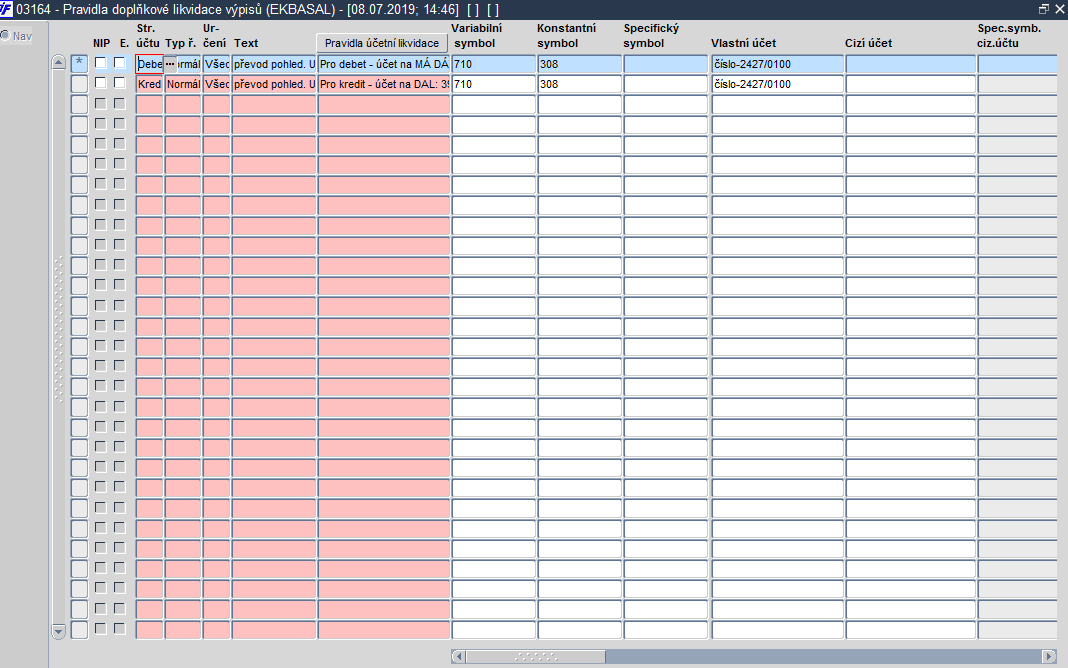This screenshot has height=668, width=1068.
Task: Click the 'Cizí účet' column header
Action: click(x=868, y=43)
